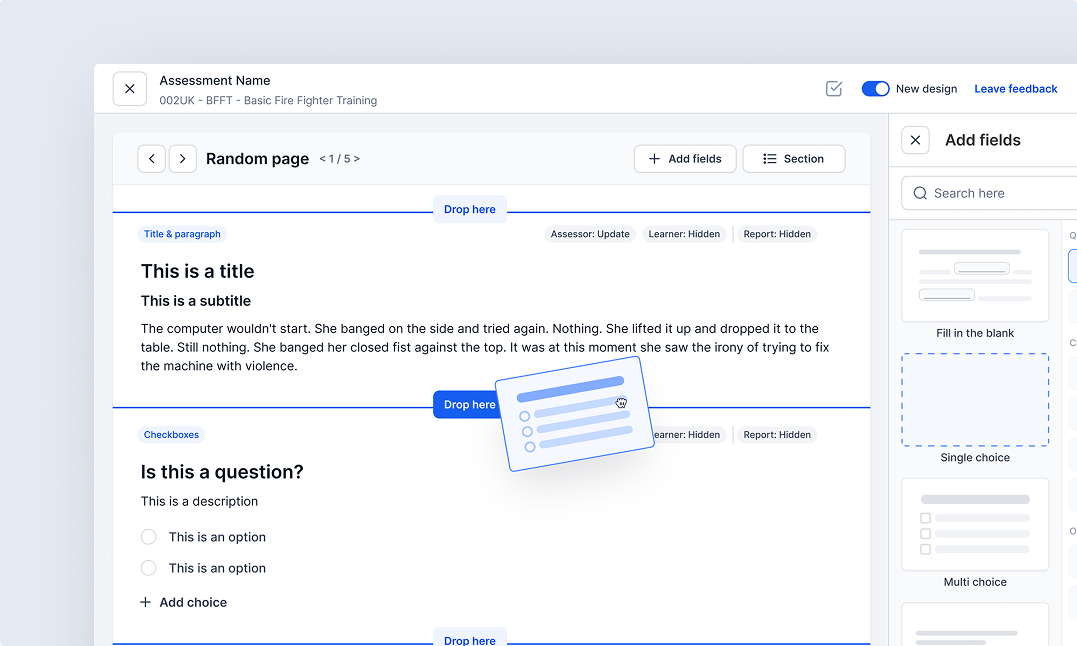
Task: Click the 'This is a description' text
Action: pos(199,501)
